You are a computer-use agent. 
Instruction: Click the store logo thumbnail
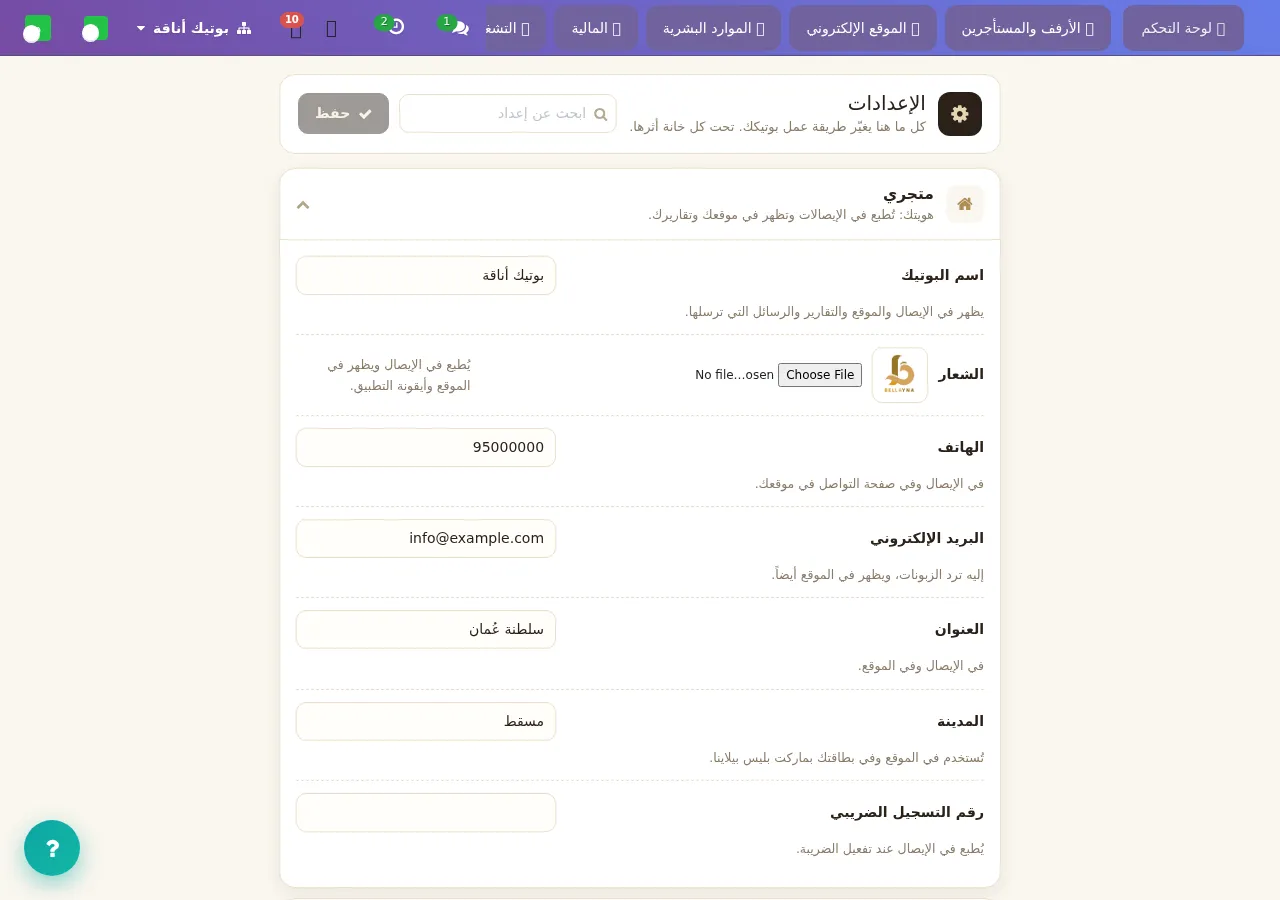[x=900, y=375]
